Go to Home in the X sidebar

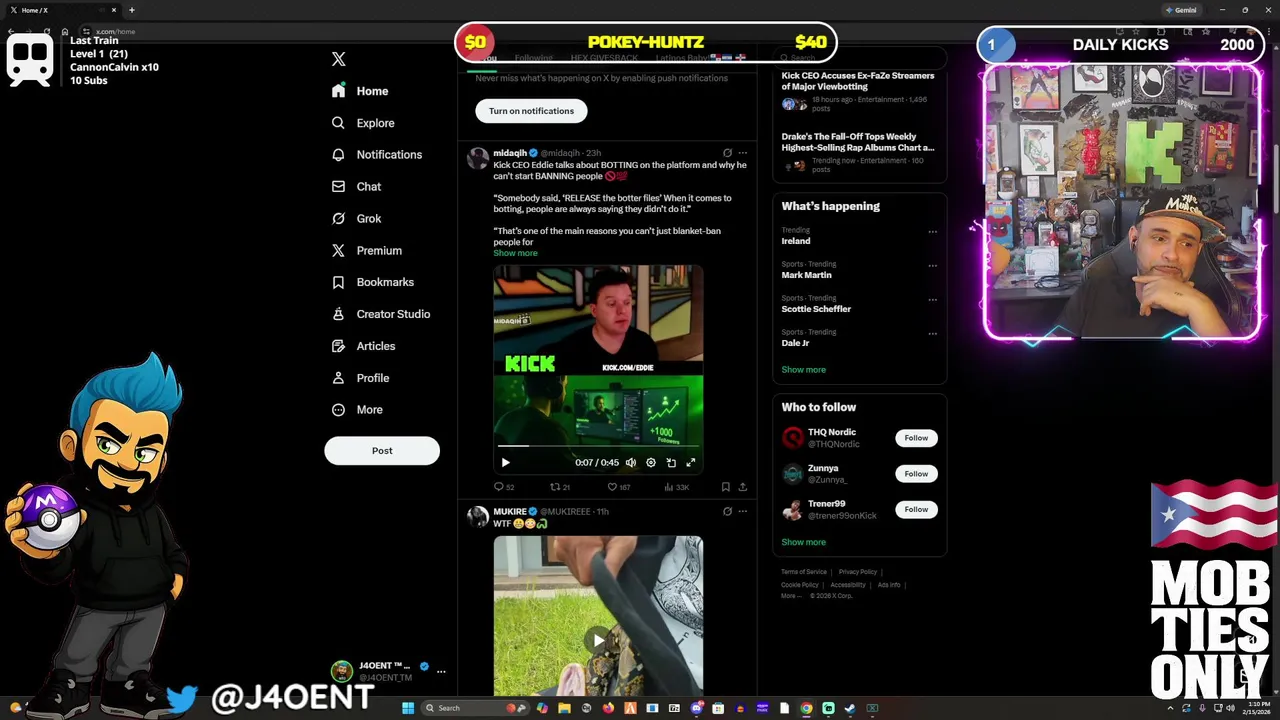pyautogui.click(x=360, y=91)
